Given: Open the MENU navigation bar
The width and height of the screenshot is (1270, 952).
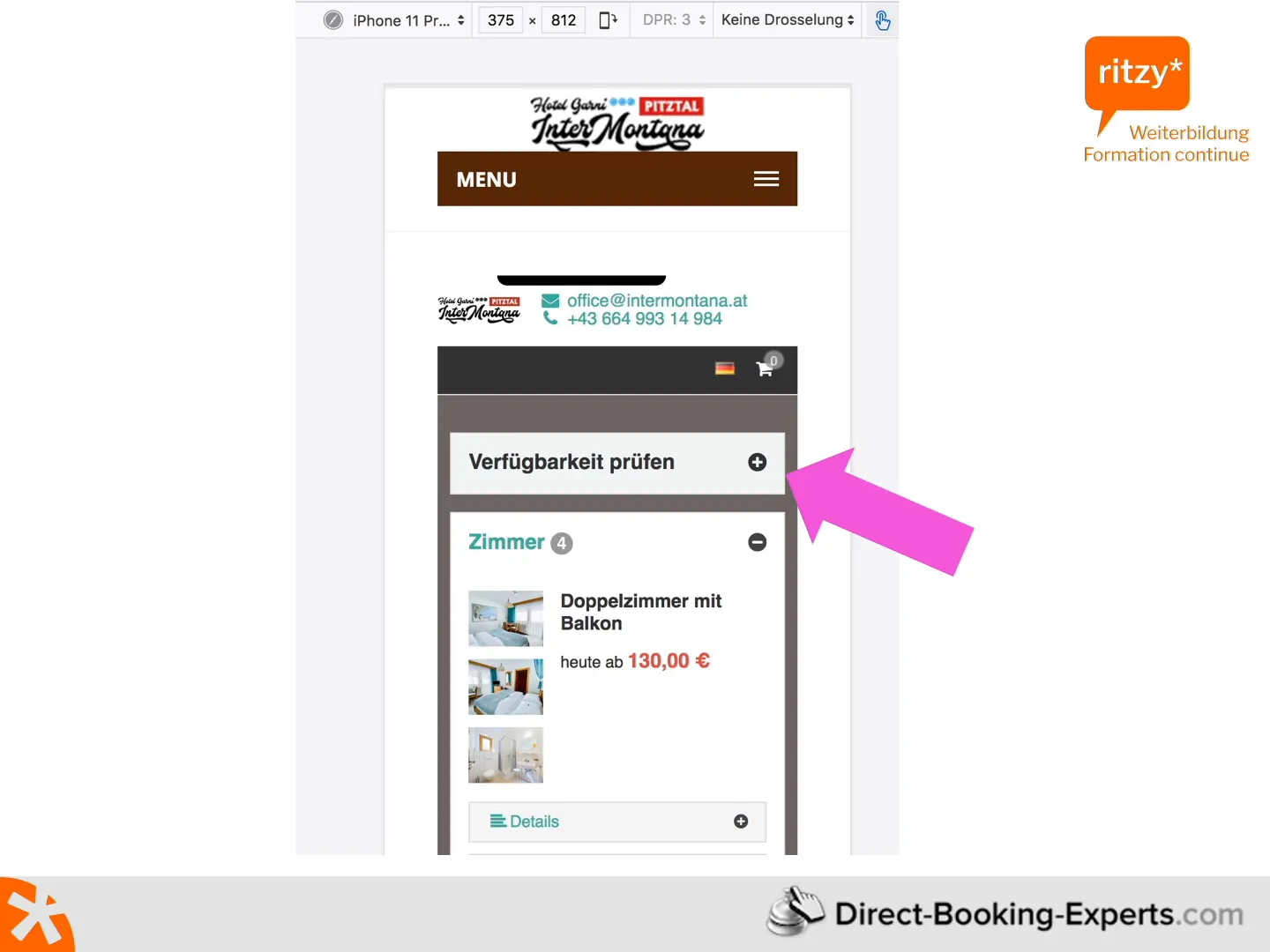Looking at the screenshot, I should click(x=486, y=179).
